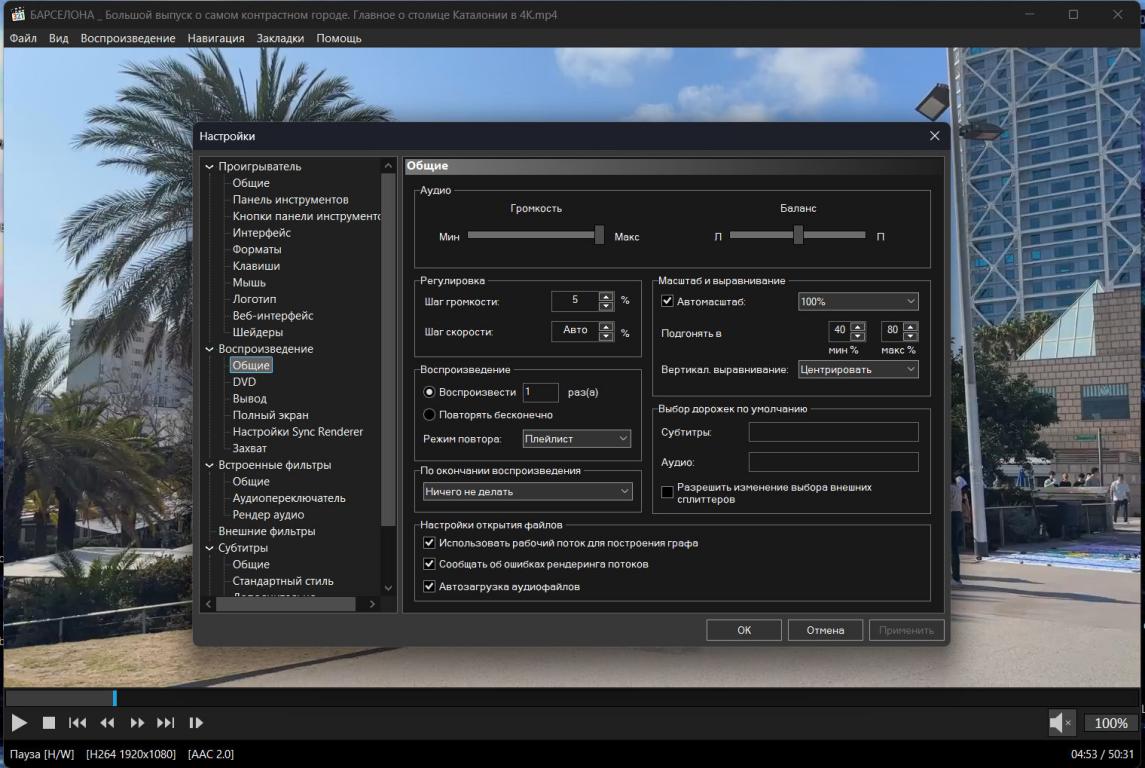Open the Воспроизведение menu

coord(128,38)
